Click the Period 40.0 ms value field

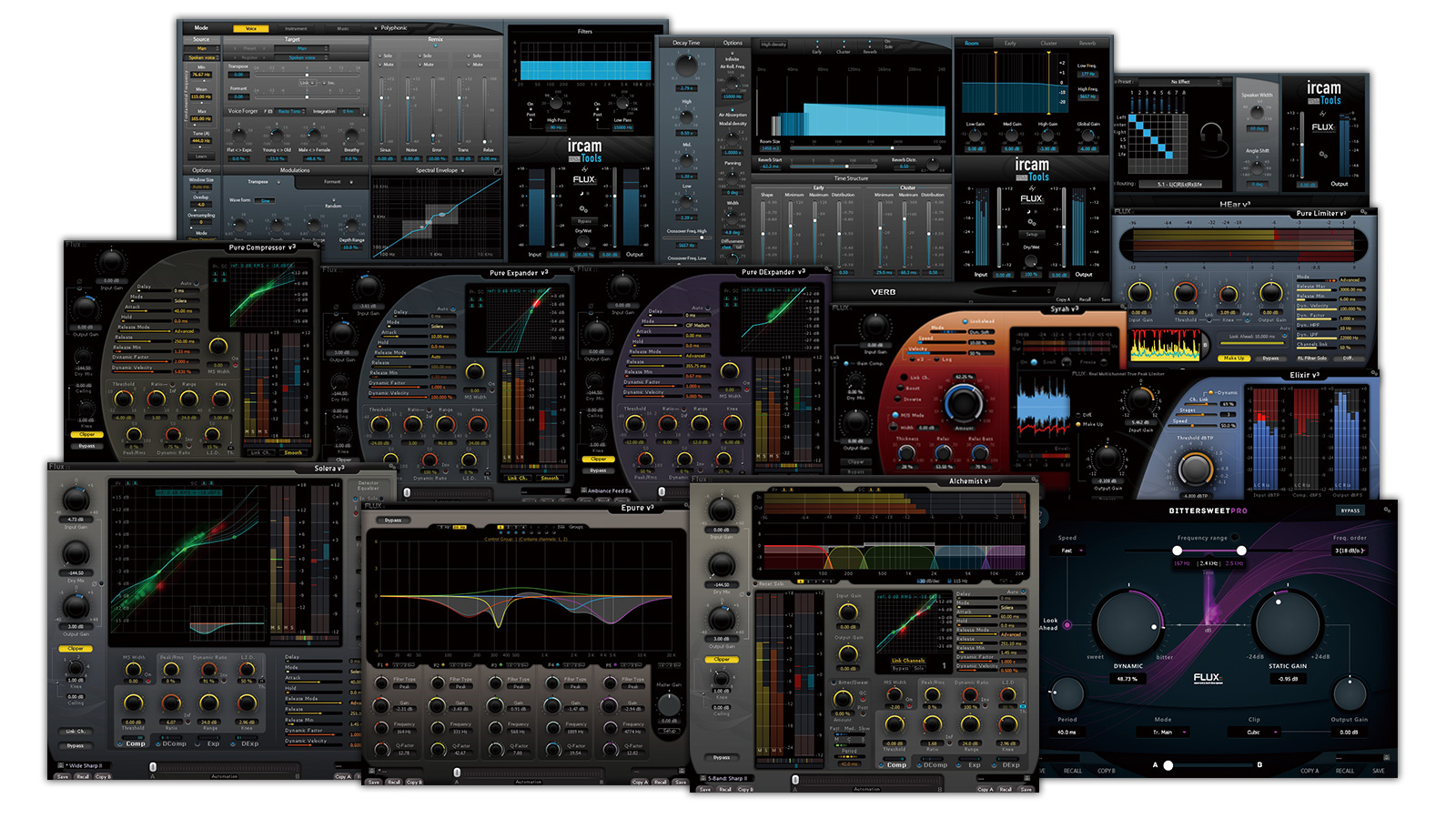click(x=1067, y=733)
